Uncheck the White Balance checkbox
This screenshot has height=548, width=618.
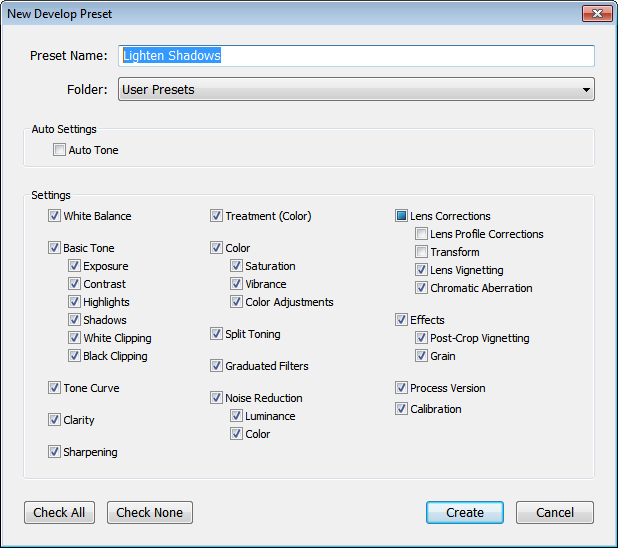coord(54,216)
